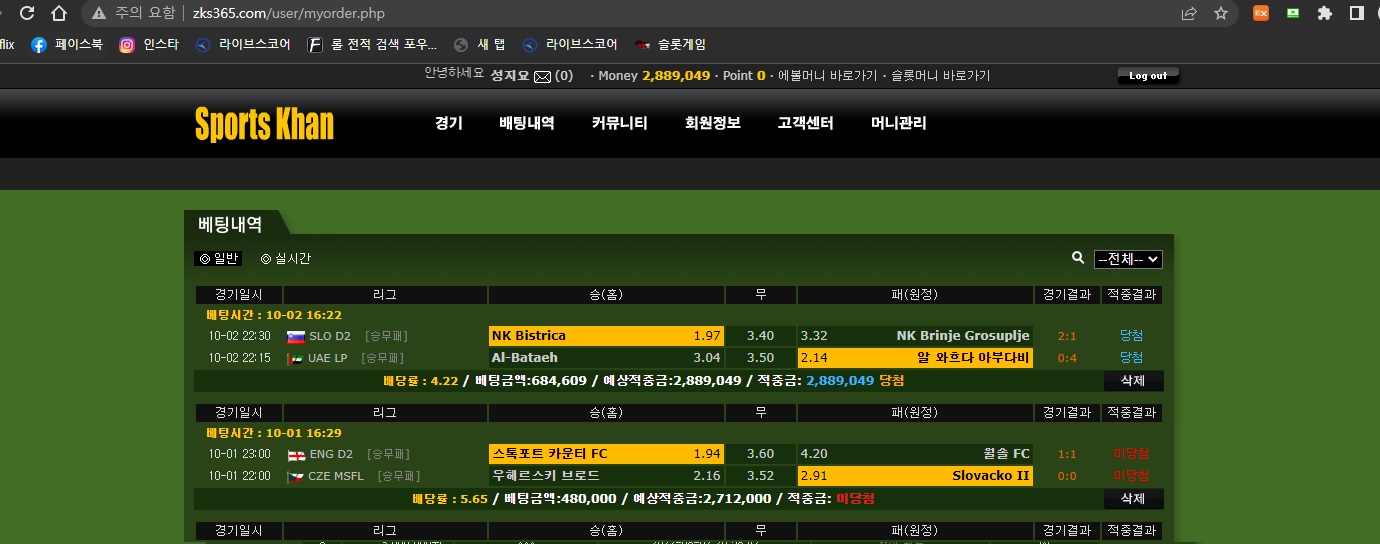Viewport: 1380px width, 544px height.
Task: Open the 배팅내역 menu item
Action: point(527,123)
